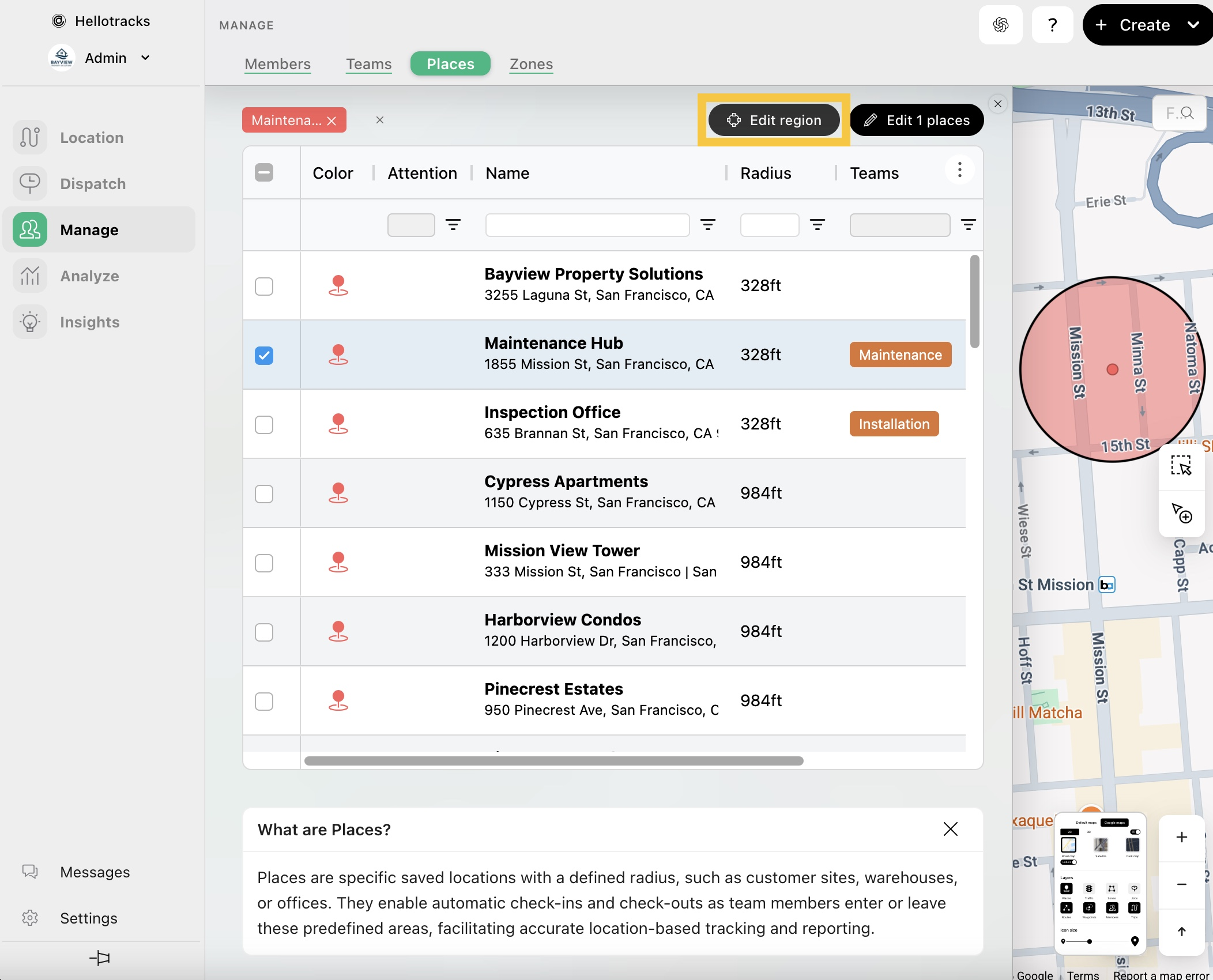Open the table column options menu
The width and height of the screenshot is (1213, 980).
click(959, 170)
